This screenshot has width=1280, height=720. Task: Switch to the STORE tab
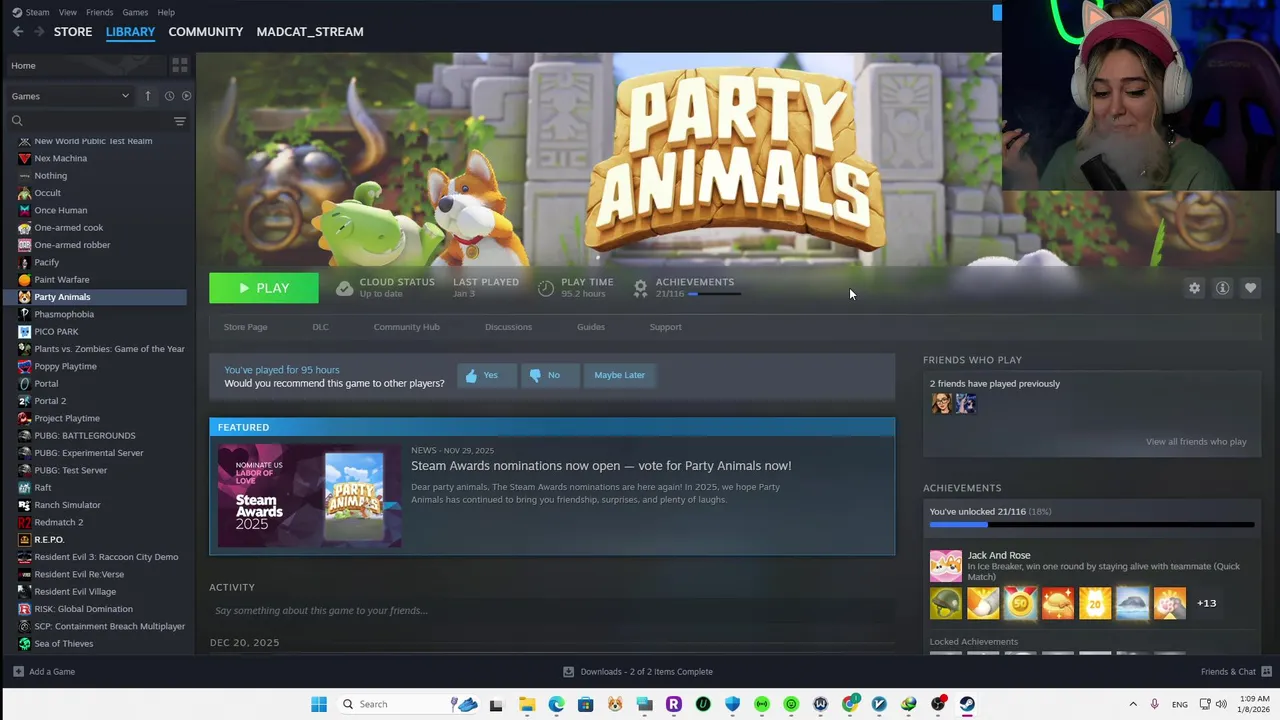(73, 32)
